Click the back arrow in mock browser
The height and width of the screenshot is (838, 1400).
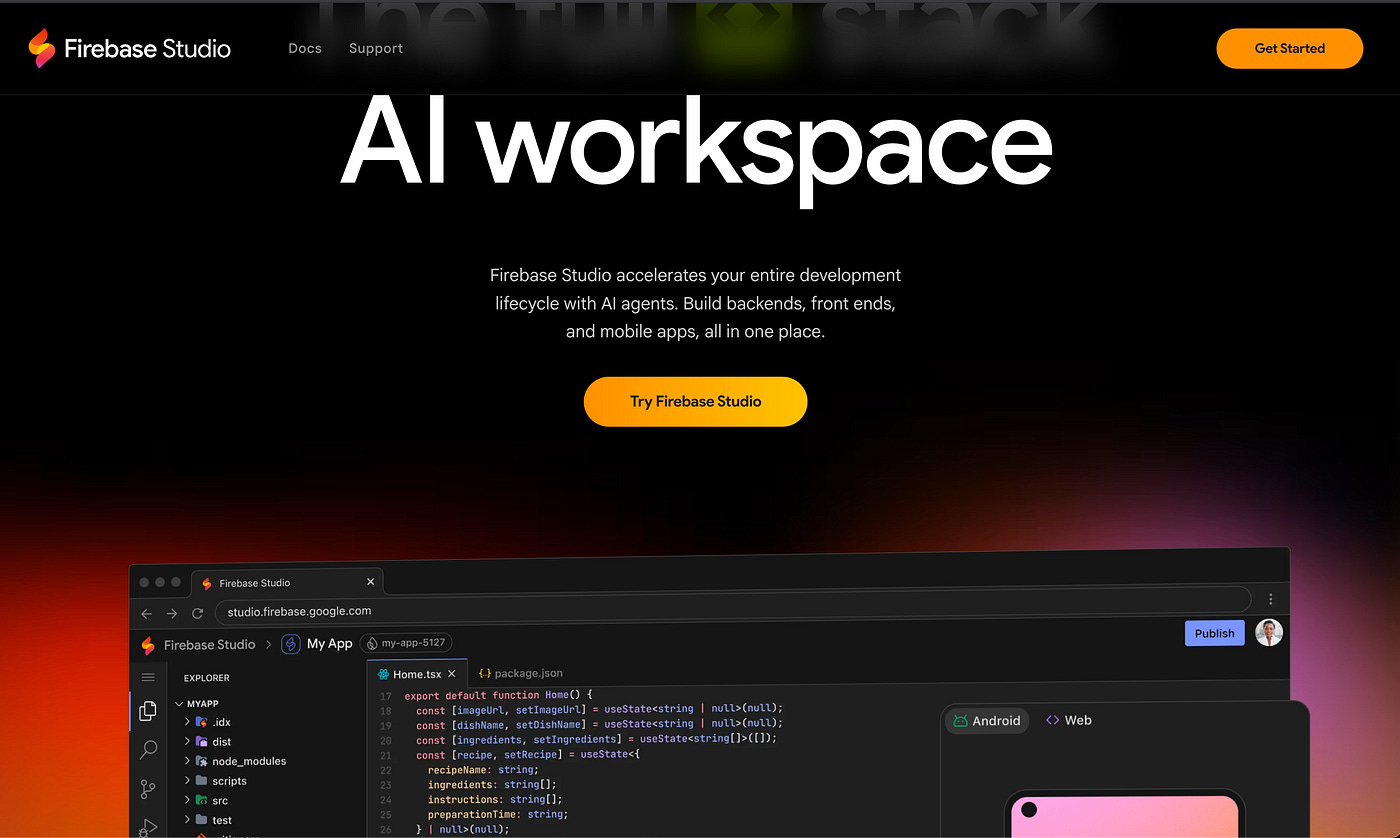point(147,613)
